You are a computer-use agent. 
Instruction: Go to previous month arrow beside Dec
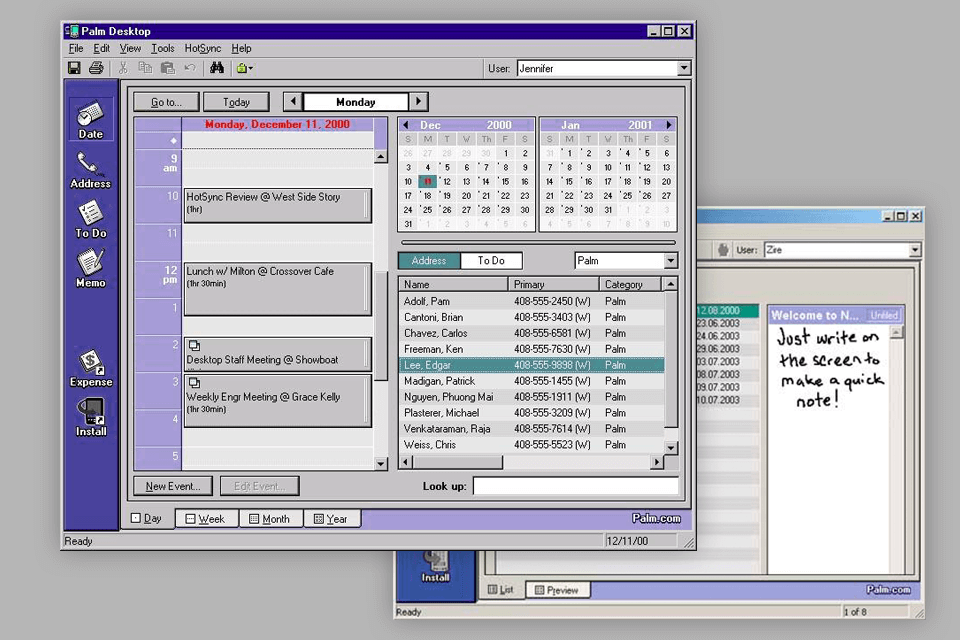pos(406,125)
